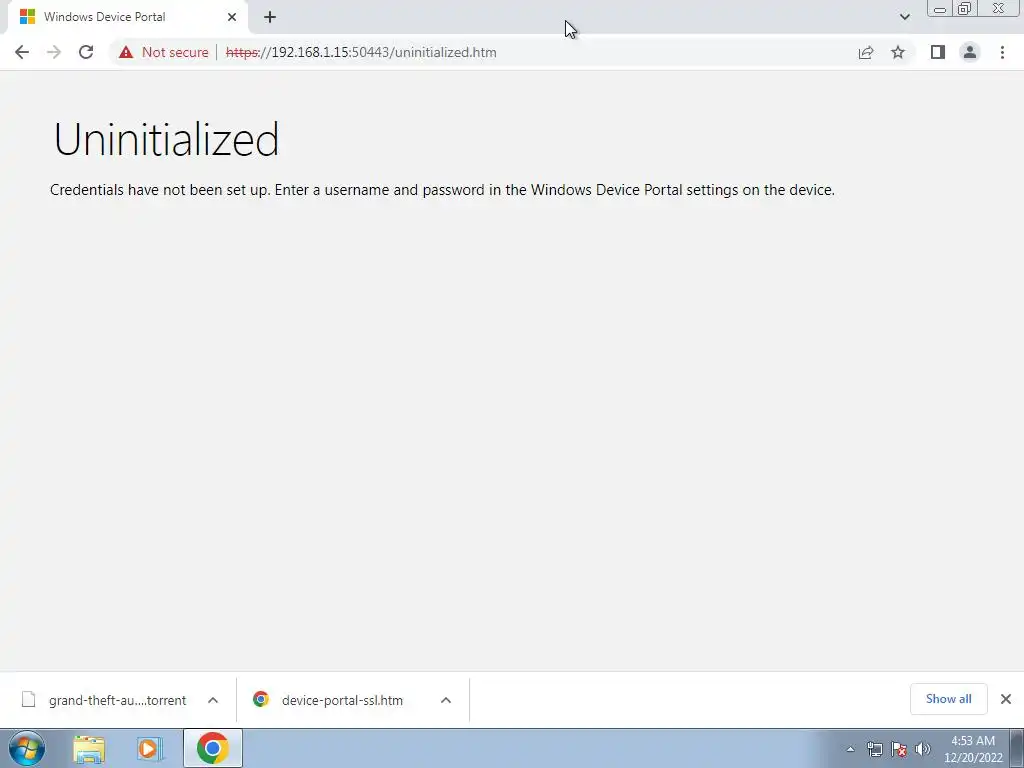
Task: Open the clock showing 4:53 AM
Action: click(973, 749)
